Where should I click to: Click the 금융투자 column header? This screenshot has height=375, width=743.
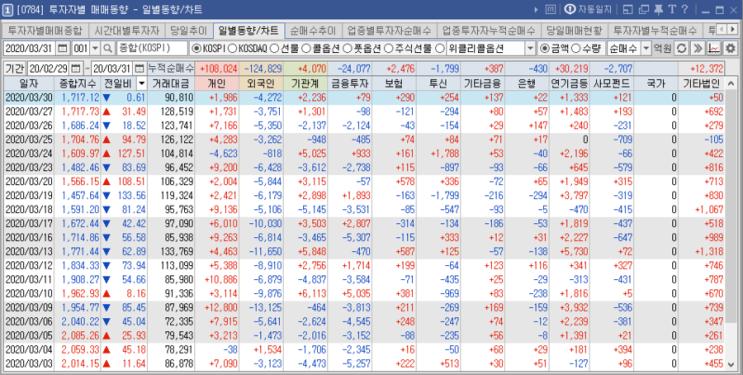click(x=350, y=84)
